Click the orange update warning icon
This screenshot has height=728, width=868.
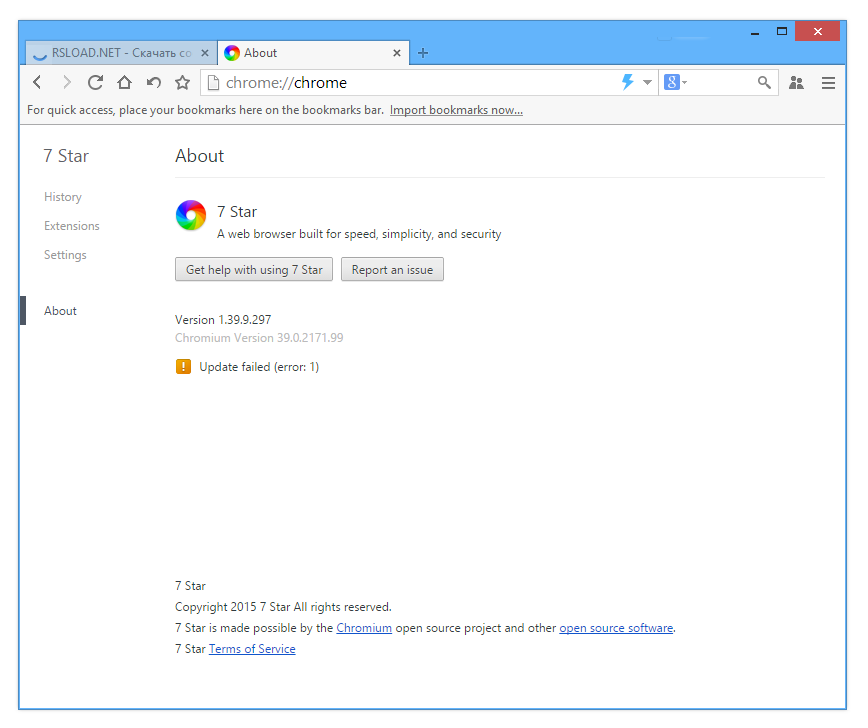pyautogui.click(x=183, y=366)
